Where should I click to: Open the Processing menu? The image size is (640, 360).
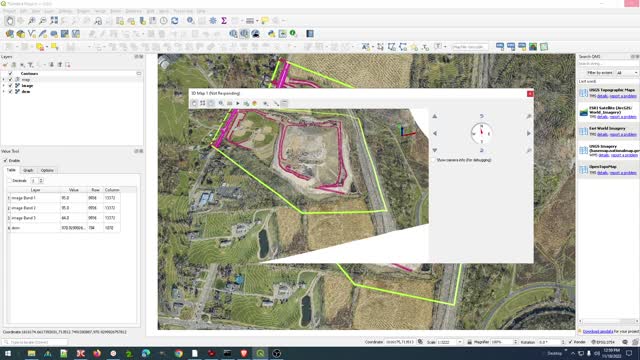tap(183, 11)
